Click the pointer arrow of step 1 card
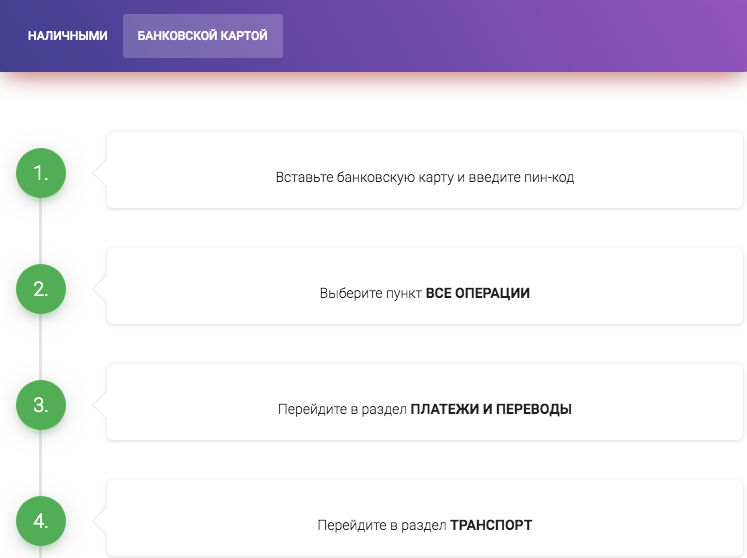747x558 pixels. point(100,173)
